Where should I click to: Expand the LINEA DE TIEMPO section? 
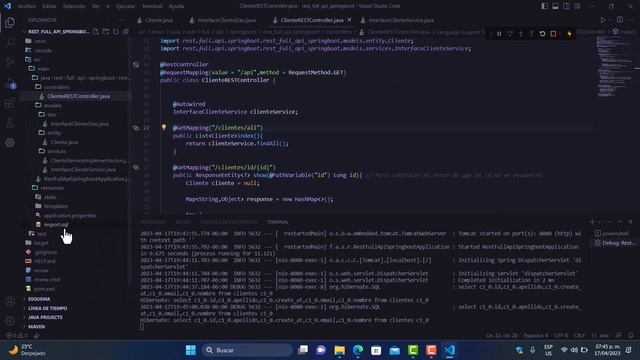click(x=47, y=308)
